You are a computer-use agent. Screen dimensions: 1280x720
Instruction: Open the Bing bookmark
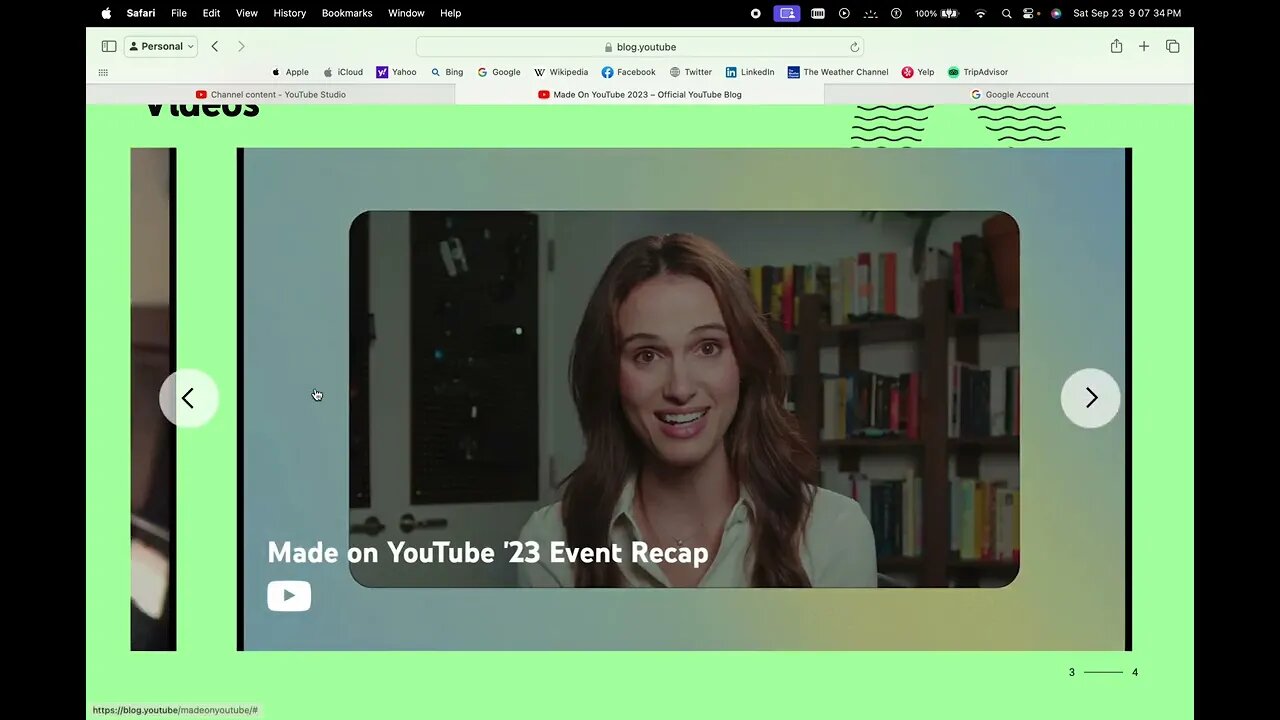coord(447,72)
